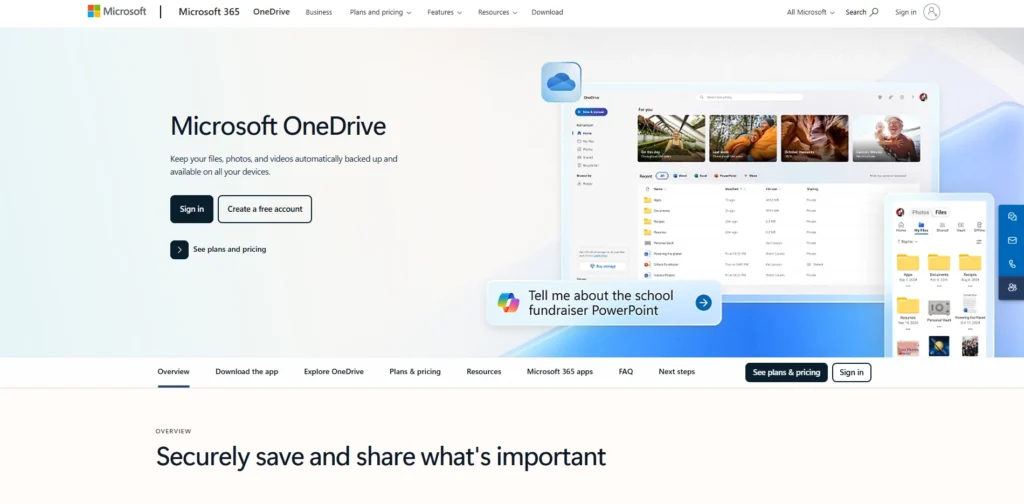Open the orange sleeping bag couple thumbnail

[x=743, y=138]
